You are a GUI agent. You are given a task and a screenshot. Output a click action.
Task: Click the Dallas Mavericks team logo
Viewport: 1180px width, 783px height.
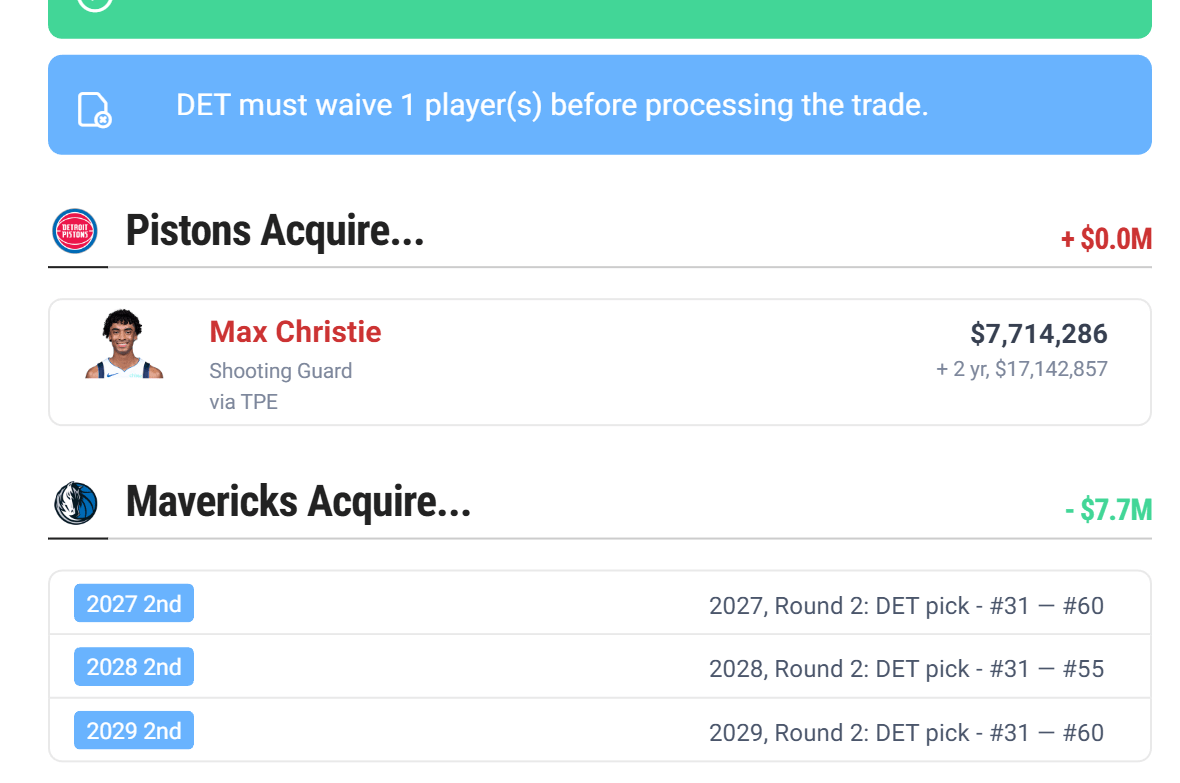coord(75,502)
